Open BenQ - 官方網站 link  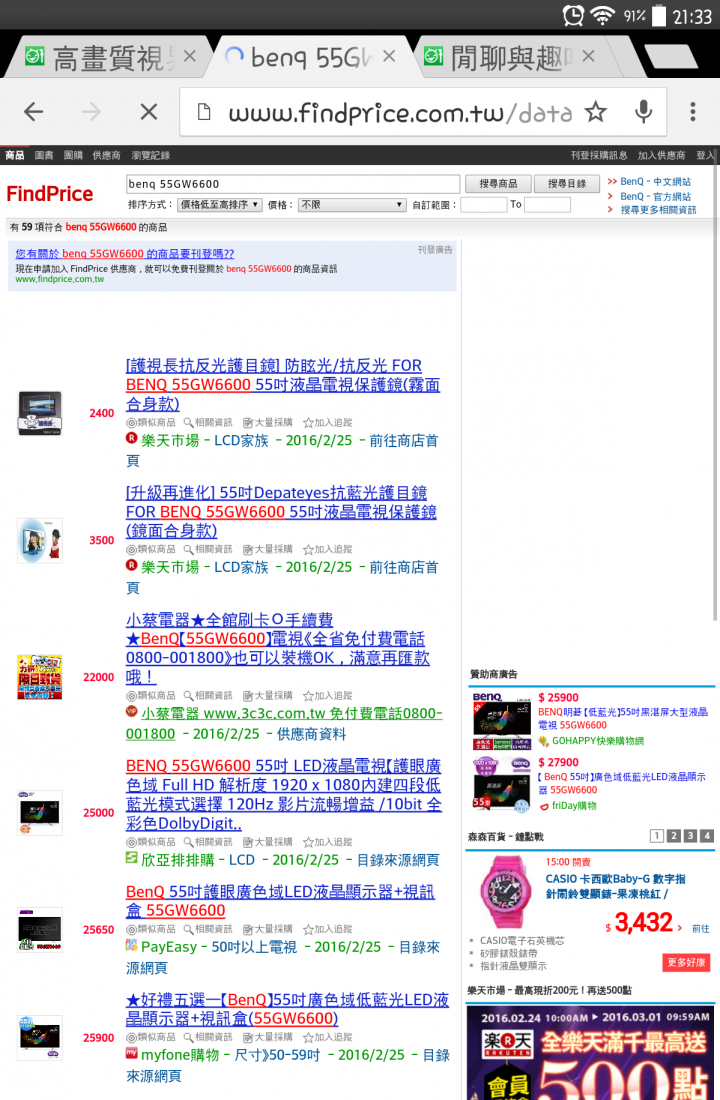[x=655, y=196]
